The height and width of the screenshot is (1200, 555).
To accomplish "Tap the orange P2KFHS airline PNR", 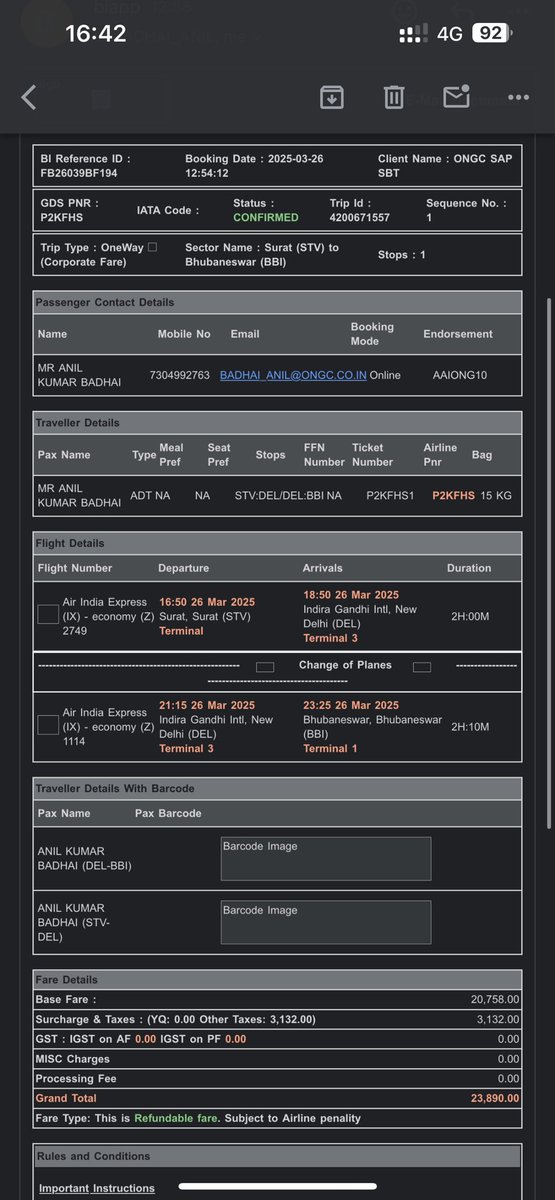I will click(453, 495).
